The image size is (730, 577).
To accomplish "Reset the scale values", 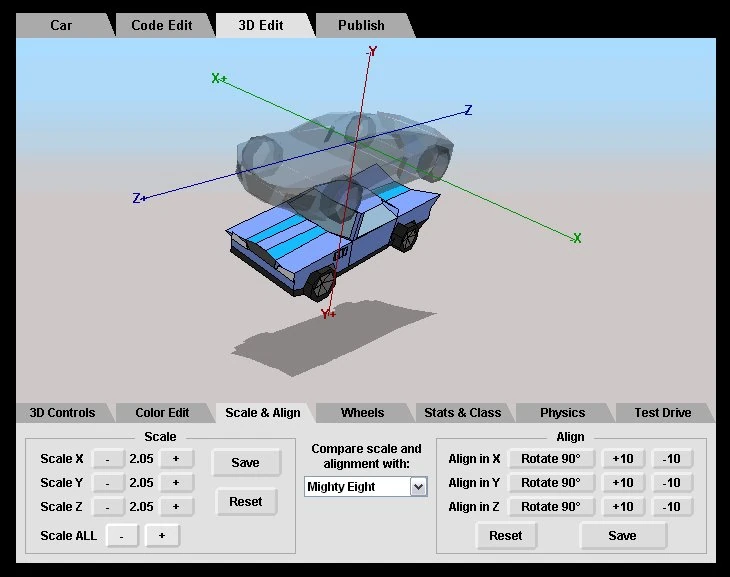I will pyautogui.click(x=245, y=502).
